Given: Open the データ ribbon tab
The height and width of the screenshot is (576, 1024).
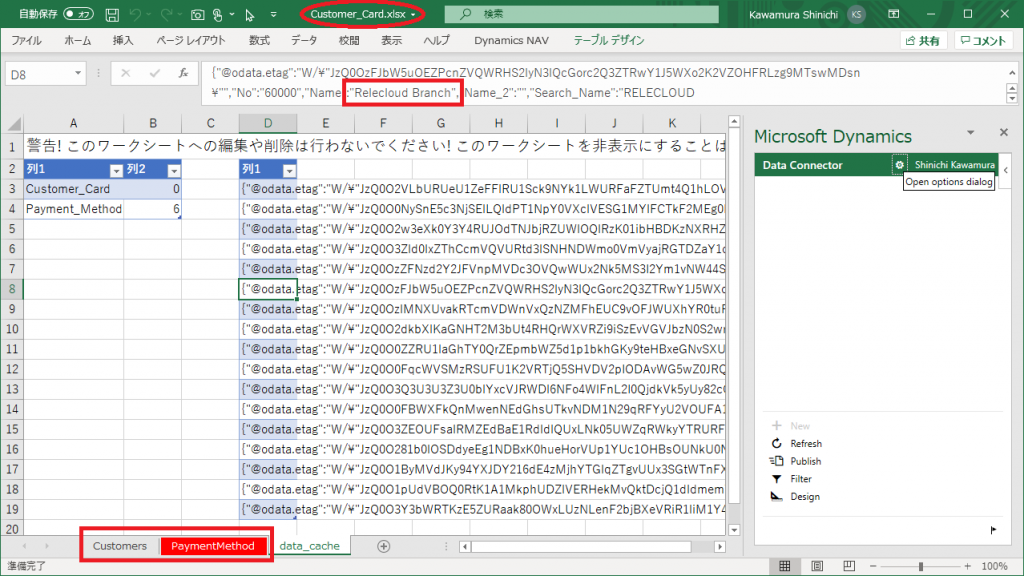Looking at the screenshot, I should [304, 40].
